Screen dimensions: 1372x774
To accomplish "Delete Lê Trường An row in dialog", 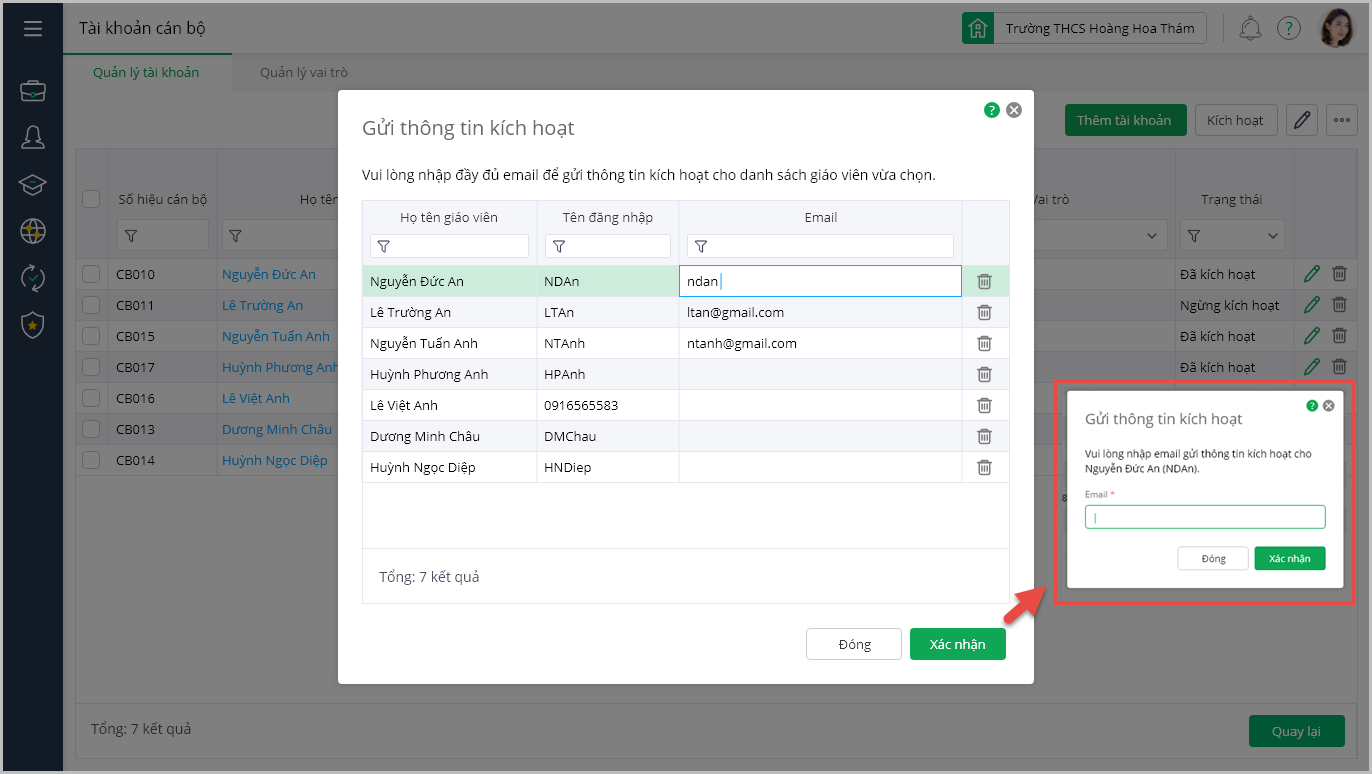I will (x=984, y=312).
